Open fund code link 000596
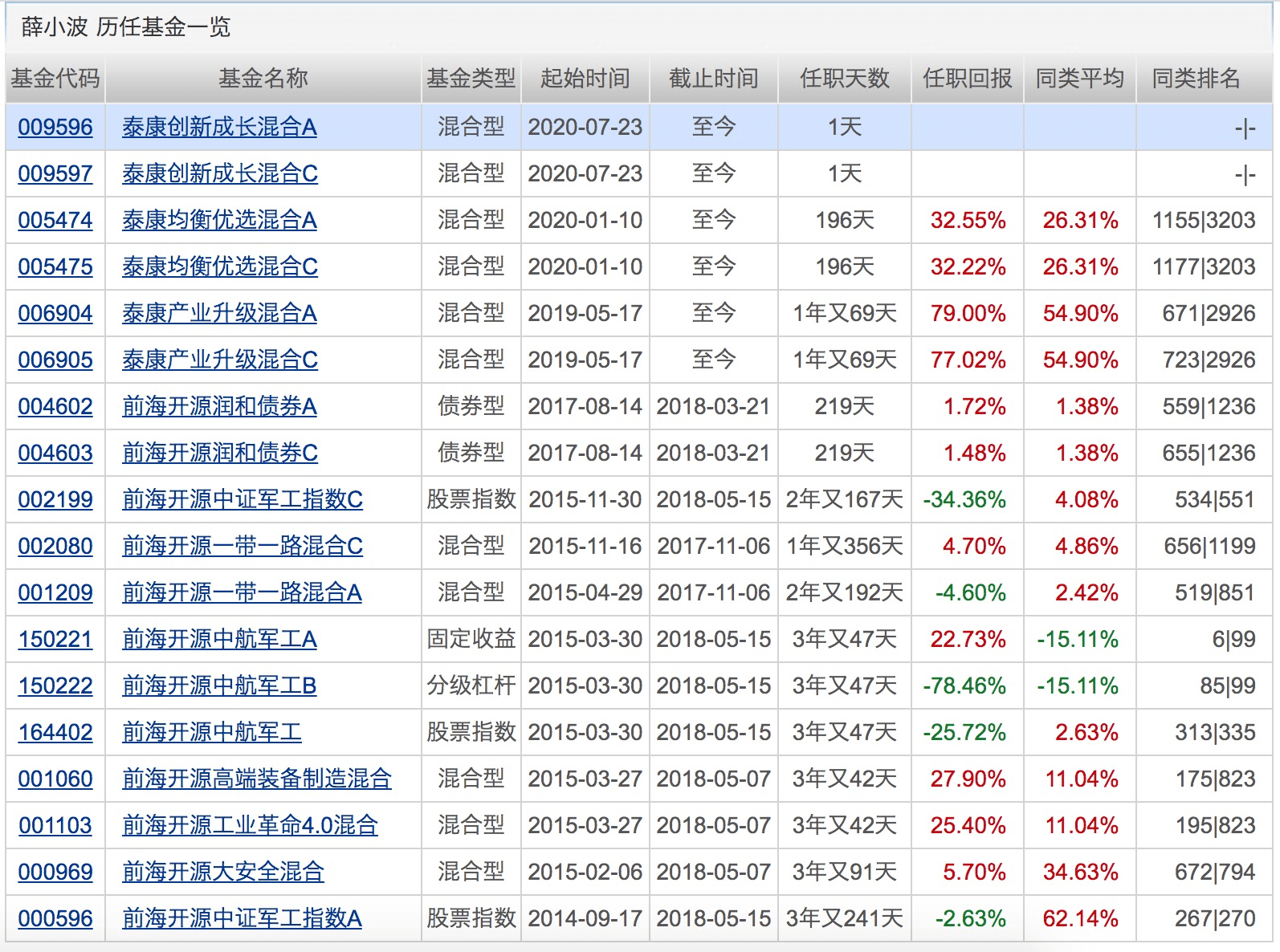 (x=55, y=918)
